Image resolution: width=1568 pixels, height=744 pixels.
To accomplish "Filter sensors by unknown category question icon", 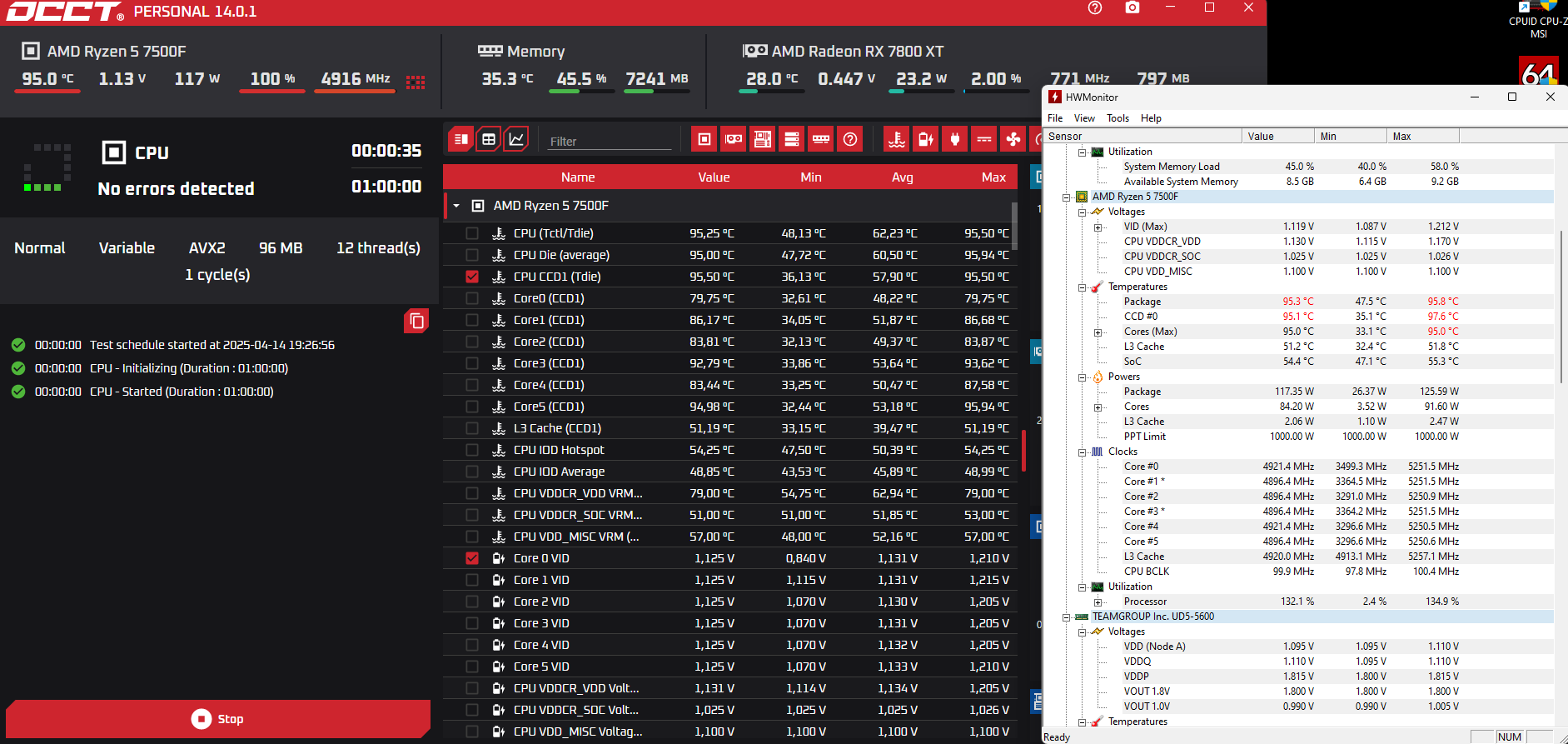I will coord(850,139).
